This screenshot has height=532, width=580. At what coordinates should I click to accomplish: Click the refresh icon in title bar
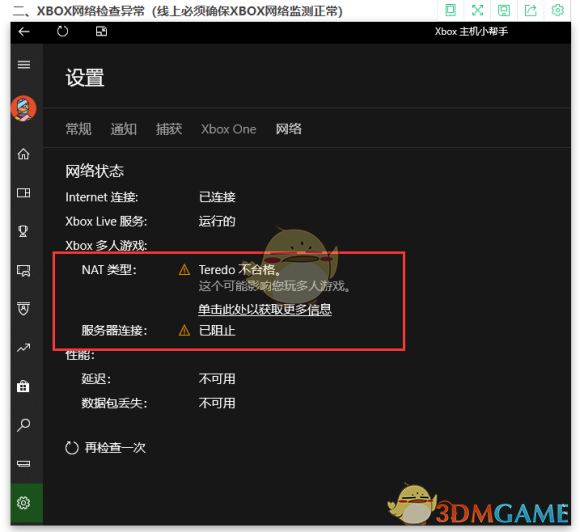63,31
